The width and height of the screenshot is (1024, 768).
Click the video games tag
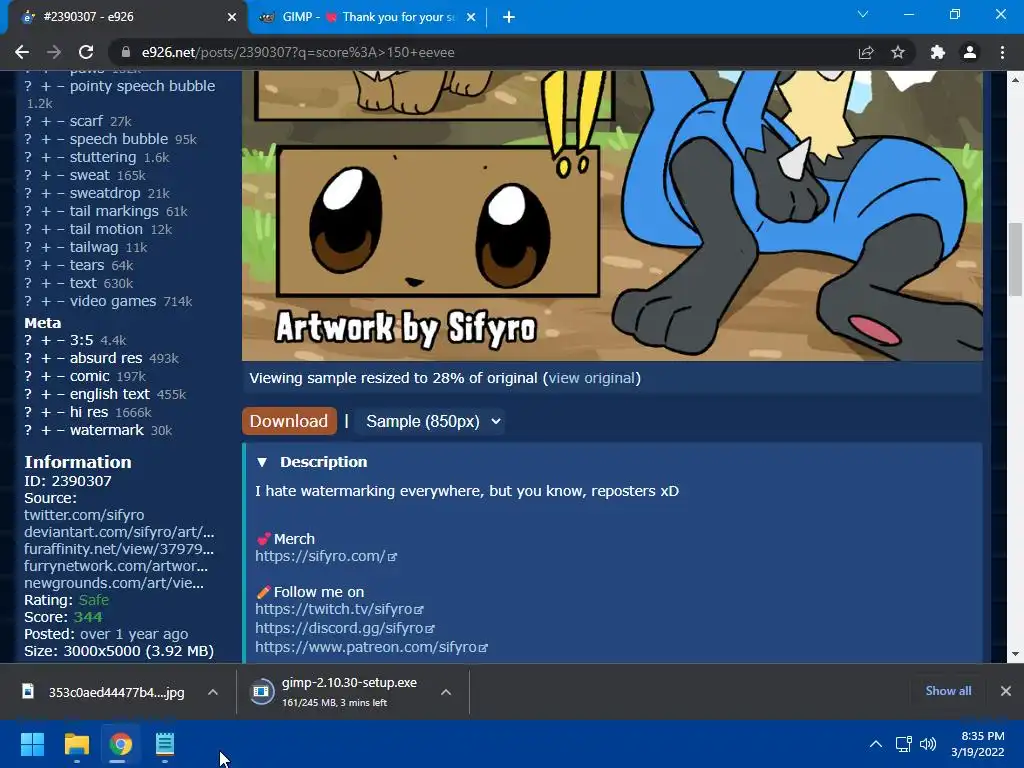tap(113, 301)
